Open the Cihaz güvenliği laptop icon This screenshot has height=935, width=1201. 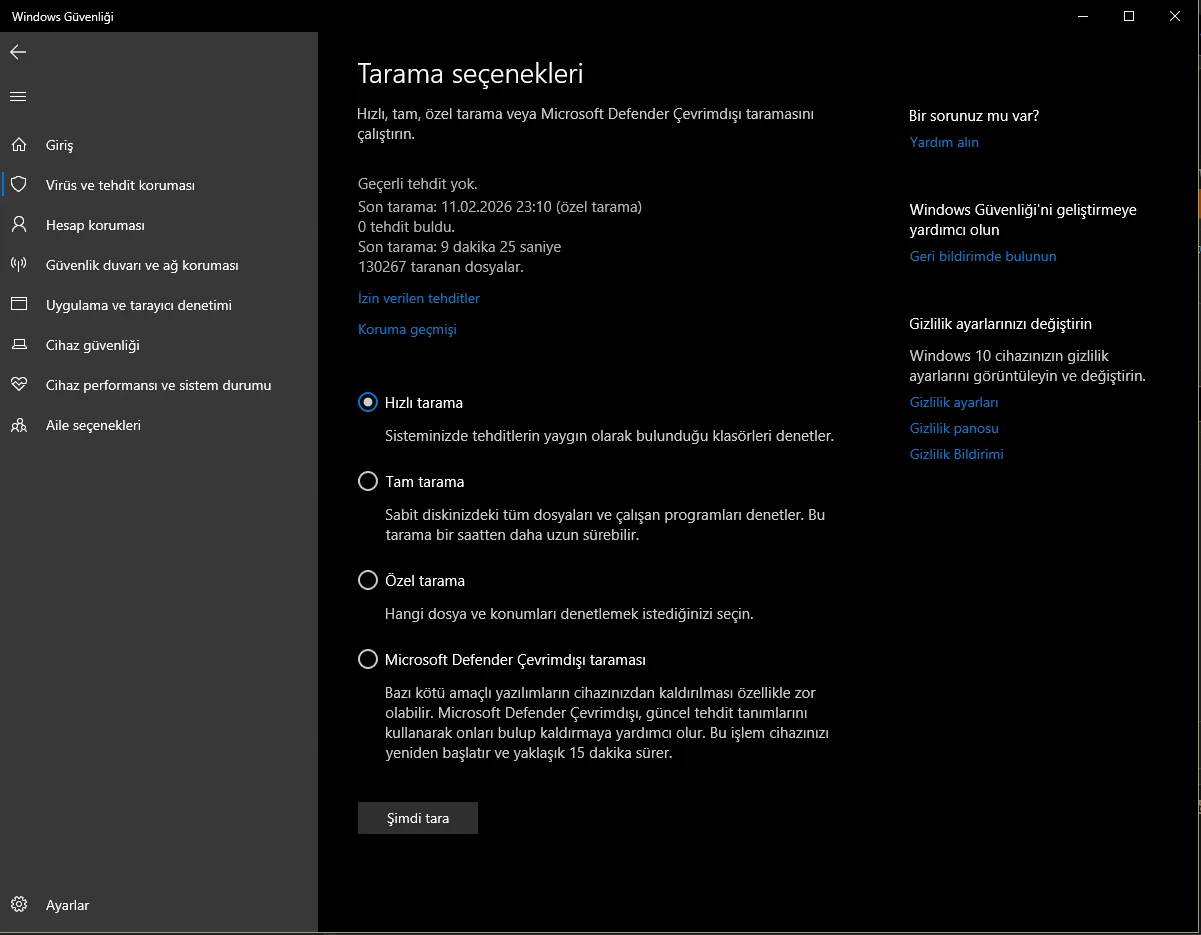(x=18, y=345)
